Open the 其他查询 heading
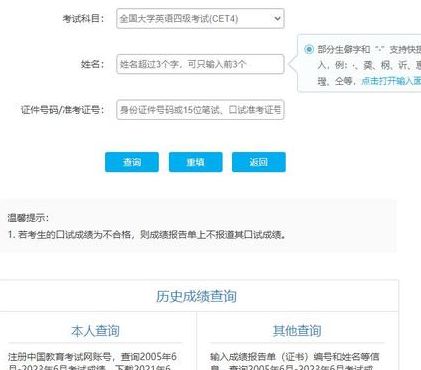 (297, 331)
